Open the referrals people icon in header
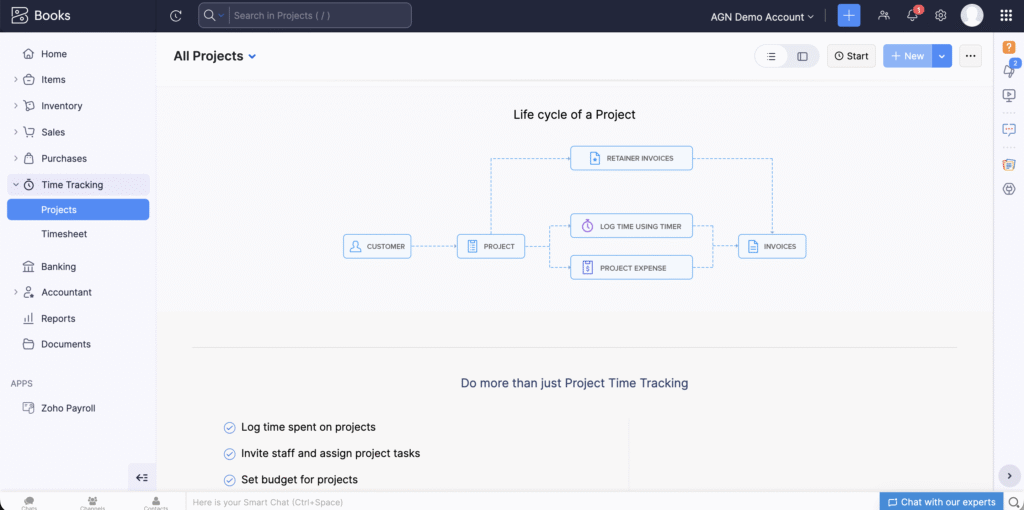Image resolution: width=1024 pixels, height=510 pixels. click(x=884, y=16)
